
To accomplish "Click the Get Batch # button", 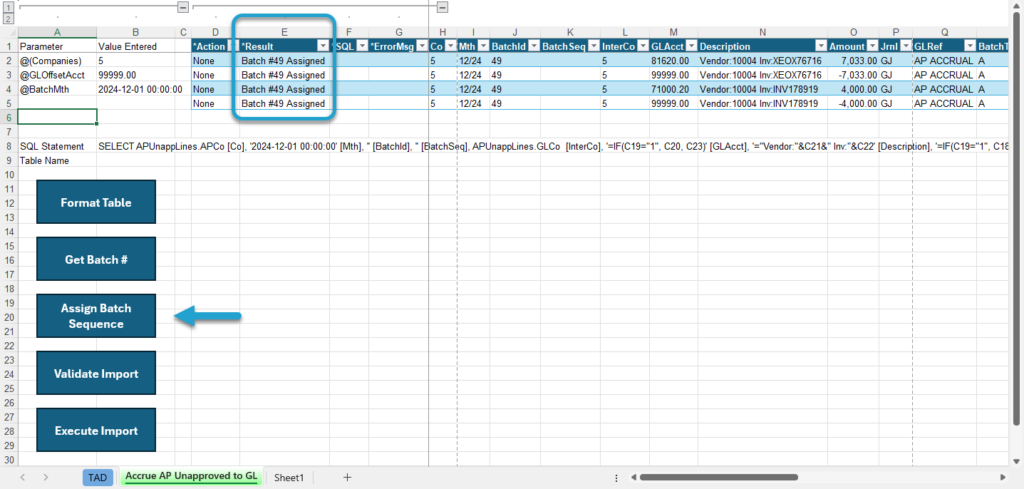I will (x=96, y=259).
